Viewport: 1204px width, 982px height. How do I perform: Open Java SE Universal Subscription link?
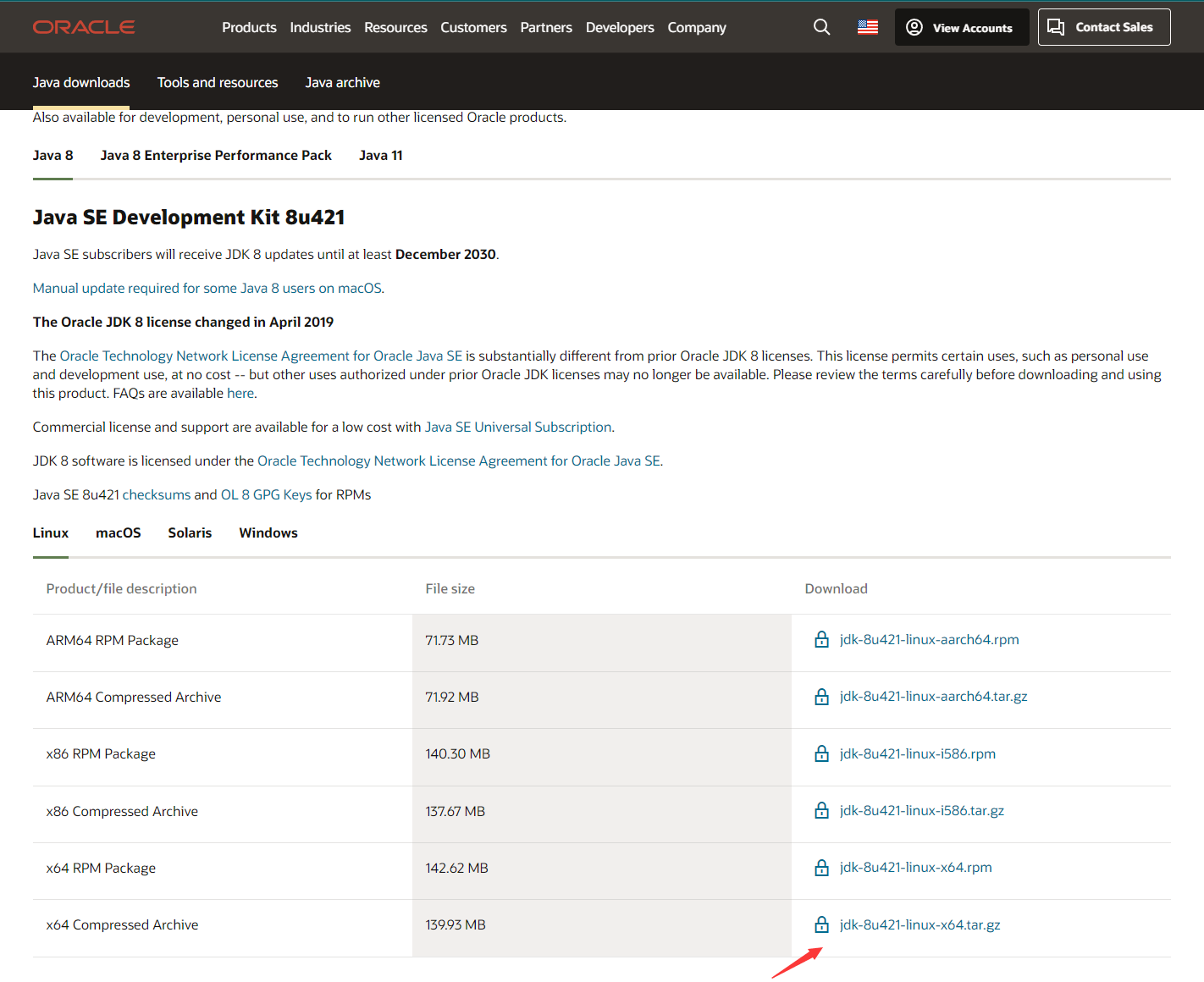click(x=518, y=427)
